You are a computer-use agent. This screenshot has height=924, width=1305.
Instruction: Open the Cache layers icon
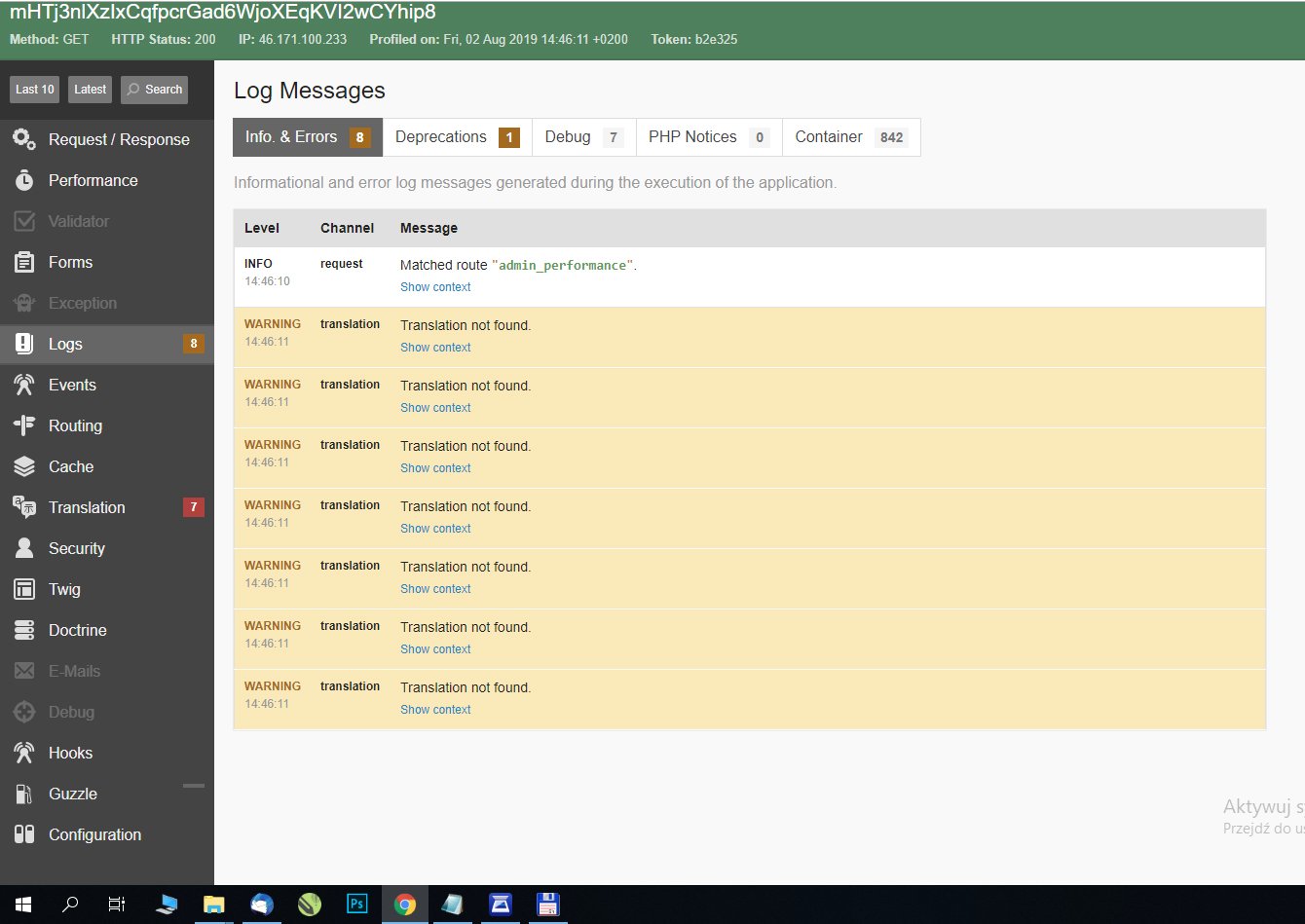click(24, 466)
